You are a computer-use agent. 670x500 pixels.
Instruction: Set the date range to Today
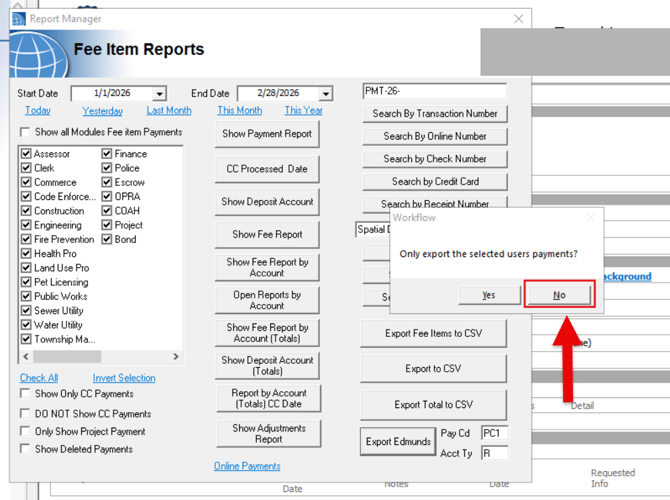(38, 111)
